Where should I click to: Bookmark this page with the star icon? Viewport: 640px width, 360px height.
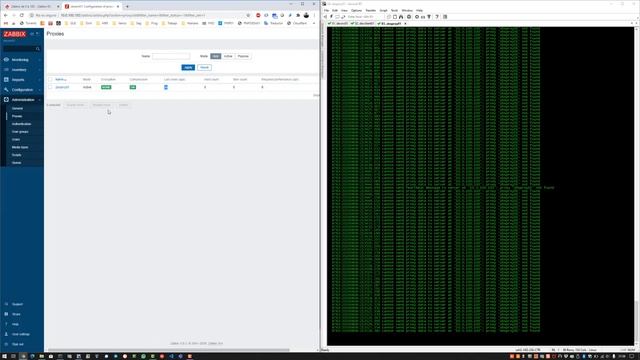(248, 15)
